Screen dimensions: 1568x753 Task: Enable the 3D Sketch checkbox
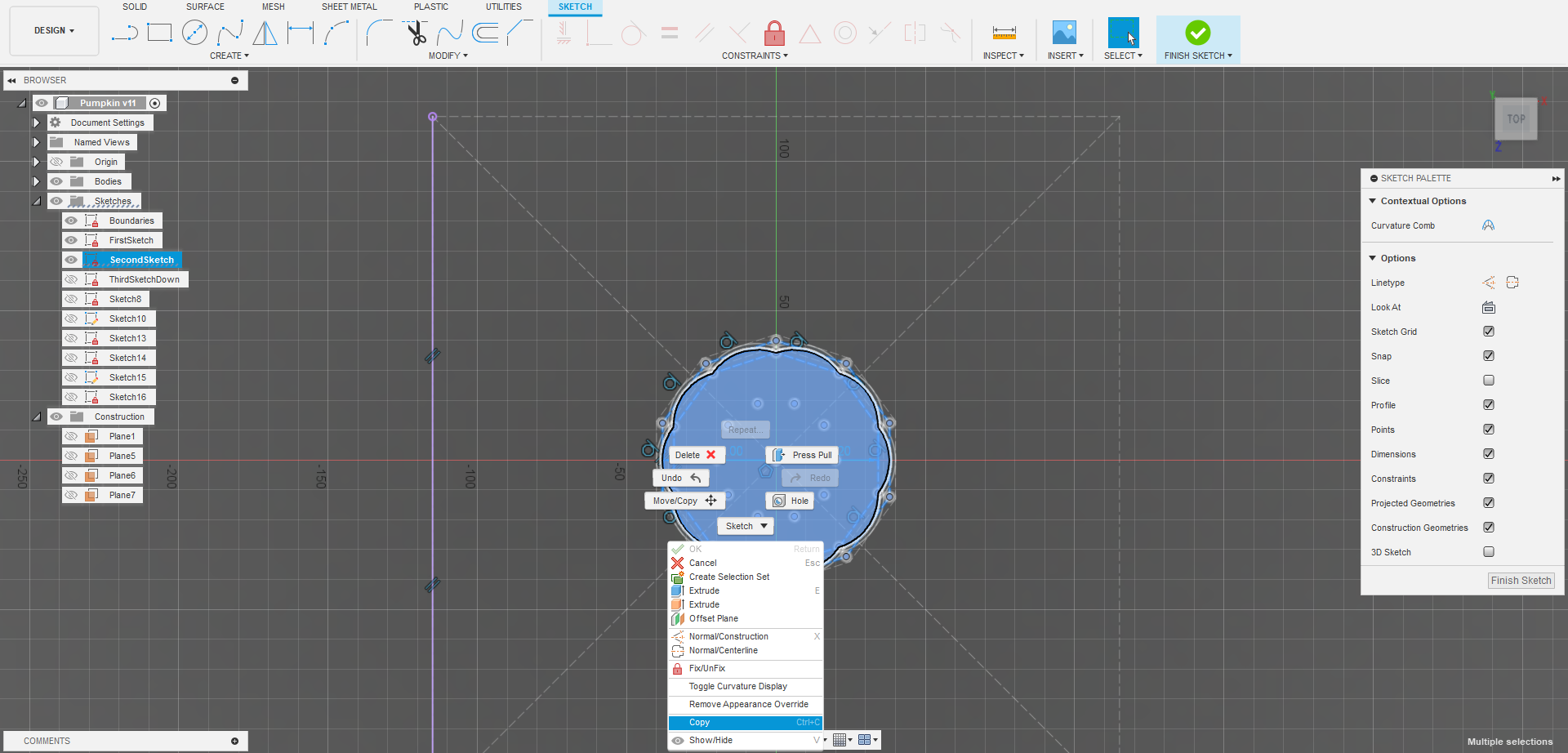[1488, 552]
